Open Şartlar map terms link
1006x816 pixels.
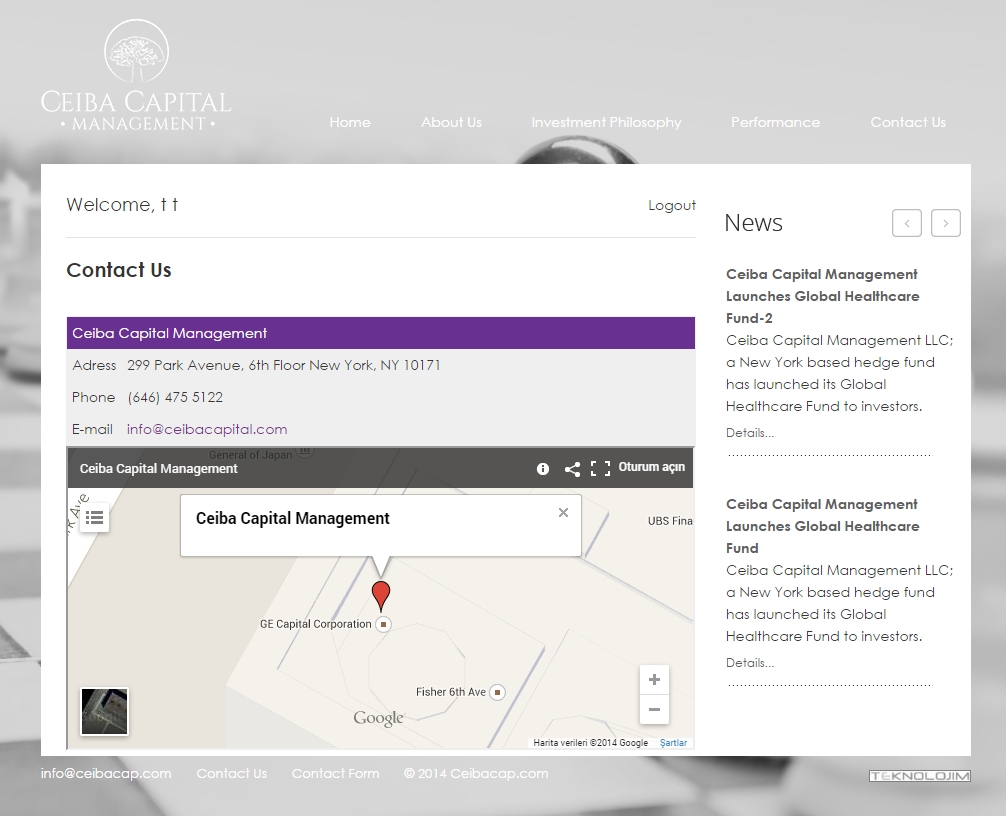point(673,743)
